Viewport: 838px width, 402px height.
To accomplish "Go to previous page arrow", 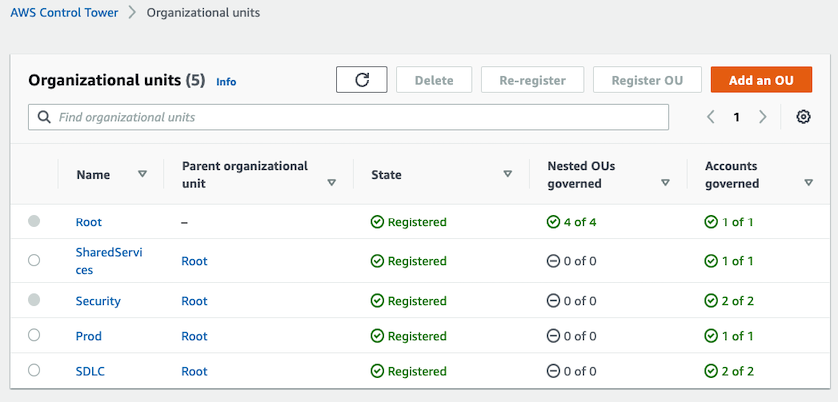I will [x=711, y=117].
